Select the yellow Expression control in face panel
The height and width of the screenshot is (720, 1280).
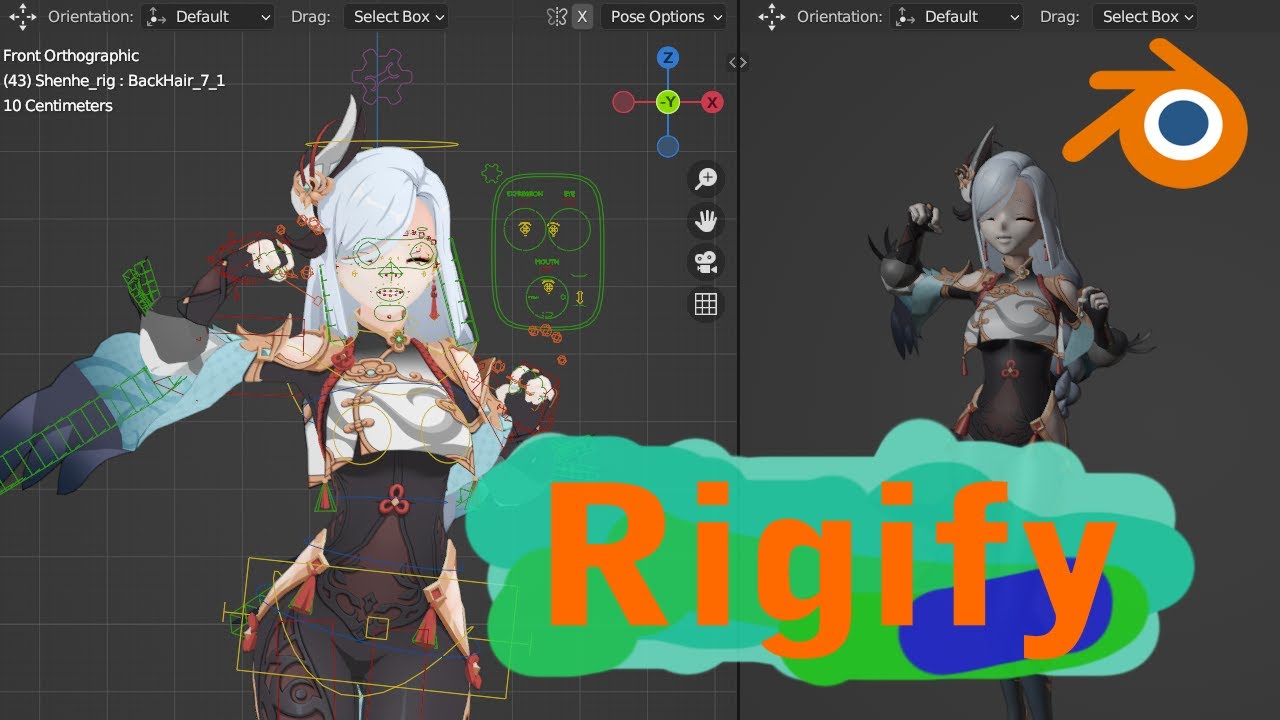525,229
